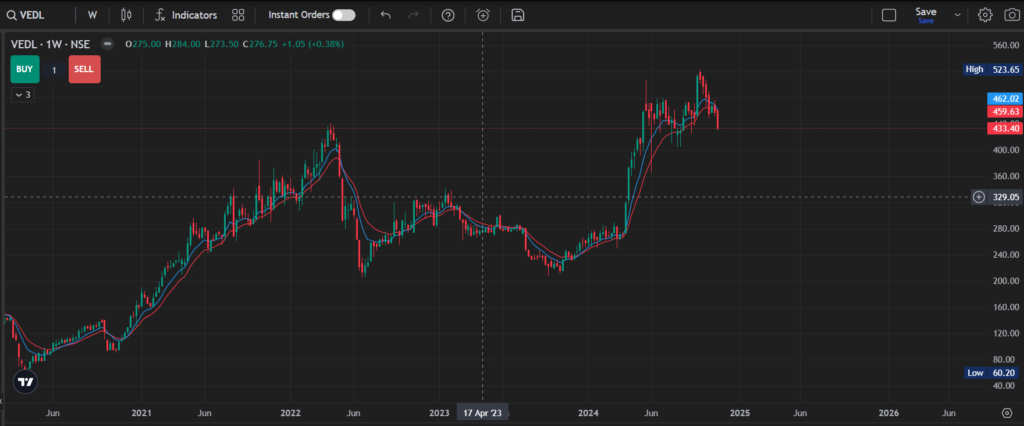Open the VEDL symbol search
1024x426 pixels.
tap(25, 15)
